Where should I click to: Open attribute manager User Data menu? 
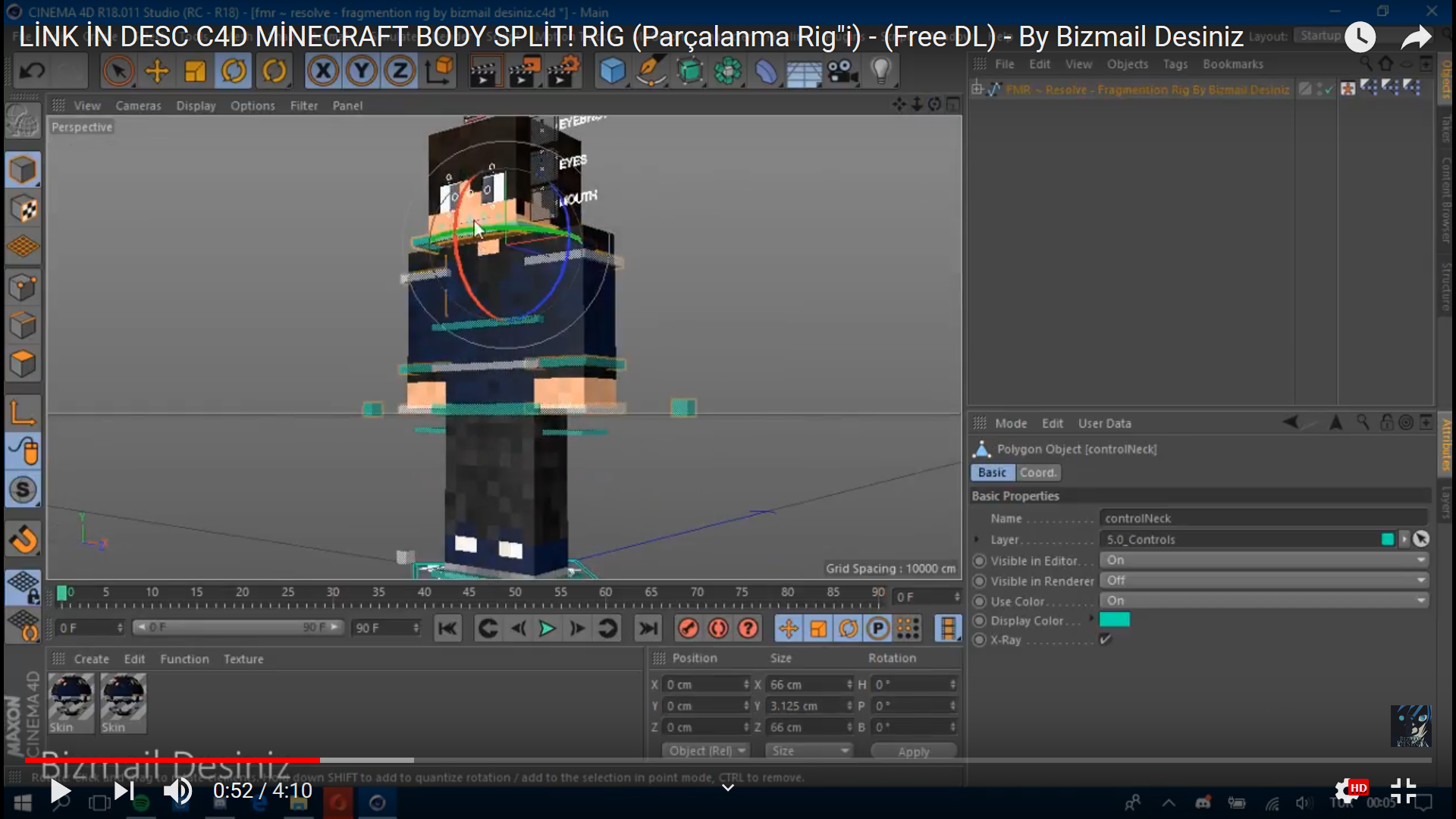(1105, 423)
